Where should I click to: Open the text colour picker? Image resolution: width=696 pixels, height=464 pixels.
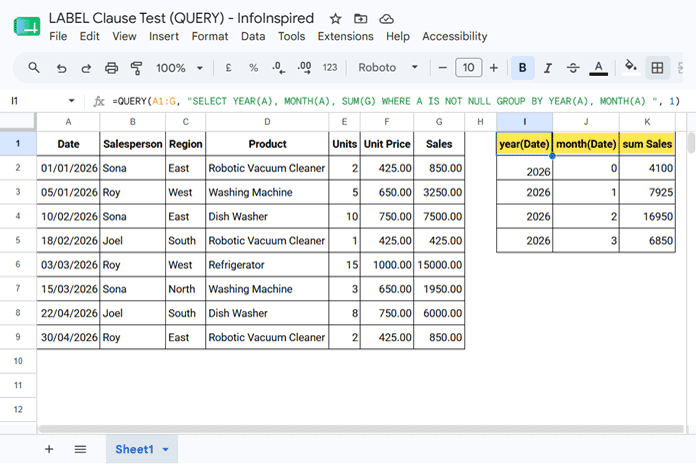[x=598, y=67]
